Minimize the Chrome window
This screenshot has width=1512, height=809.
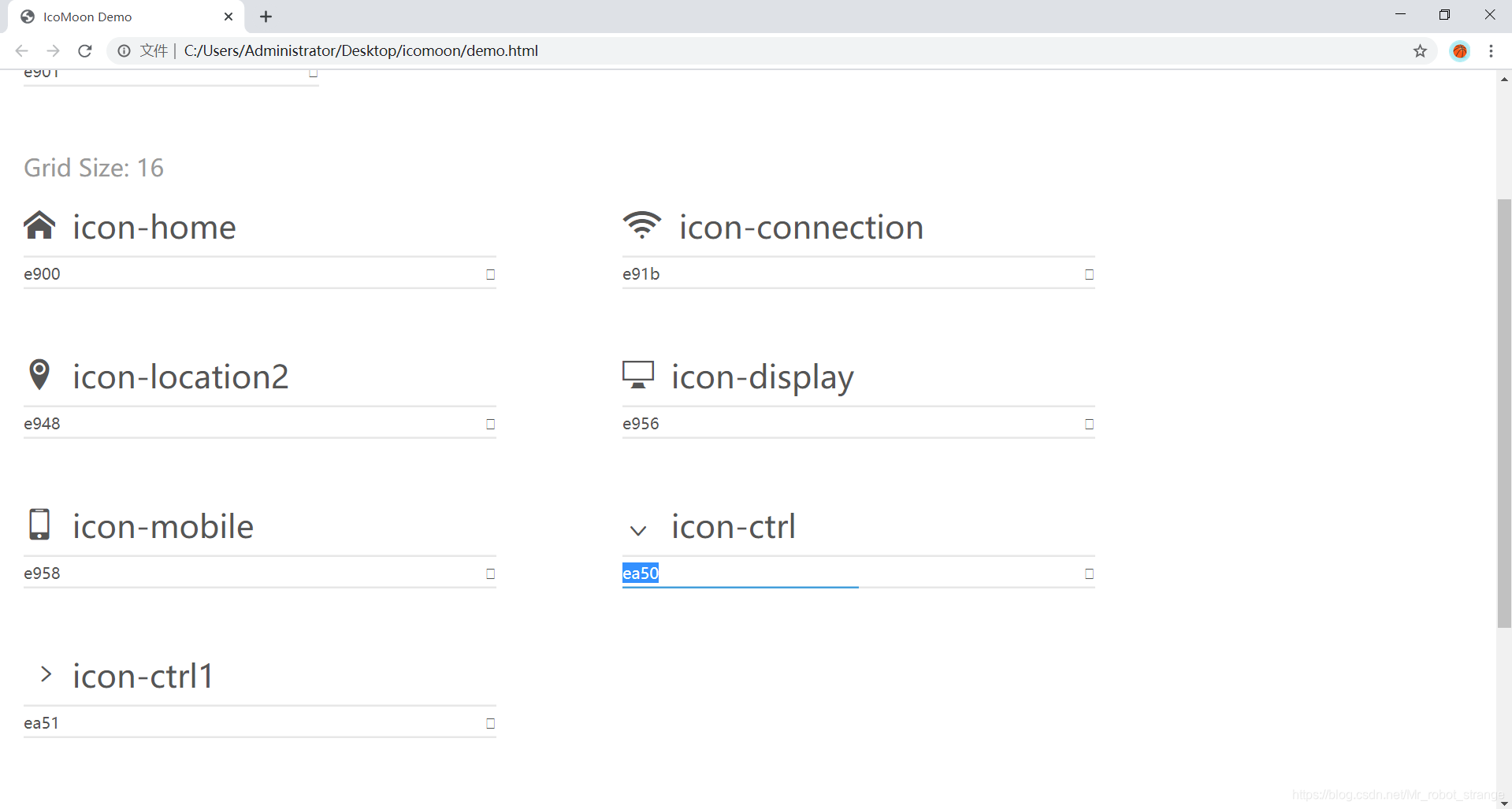[x=1400, y=14]
